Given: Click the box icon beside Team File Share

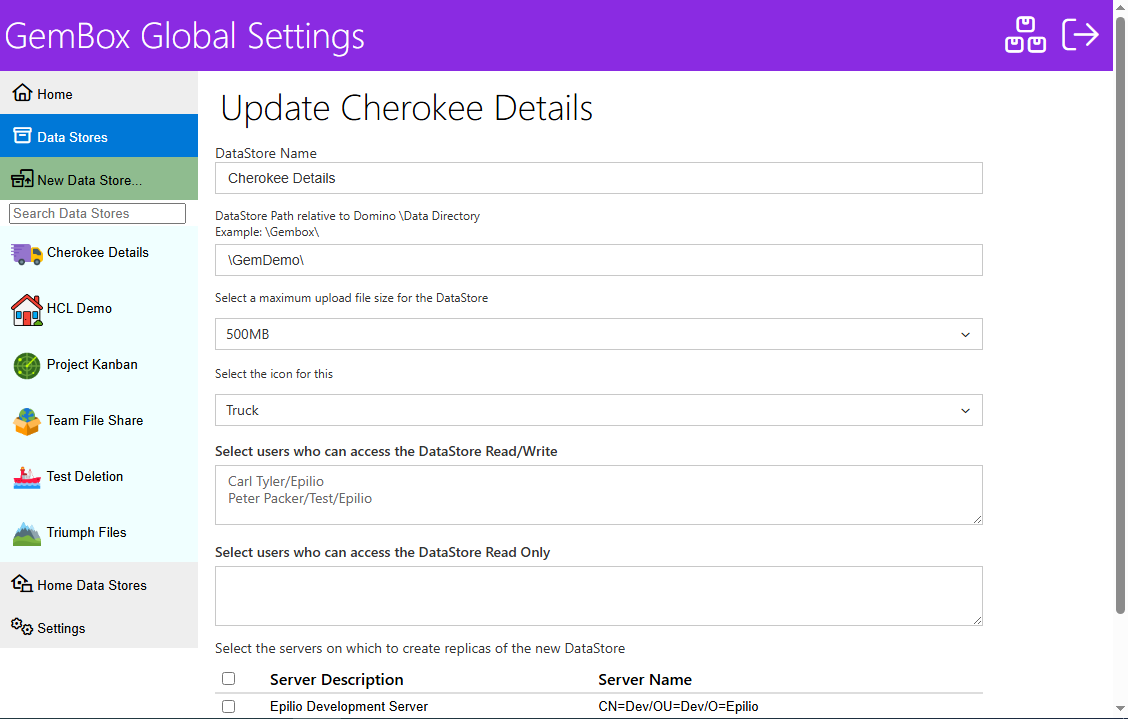Looking at the screenshot, I should click(27, 421).
